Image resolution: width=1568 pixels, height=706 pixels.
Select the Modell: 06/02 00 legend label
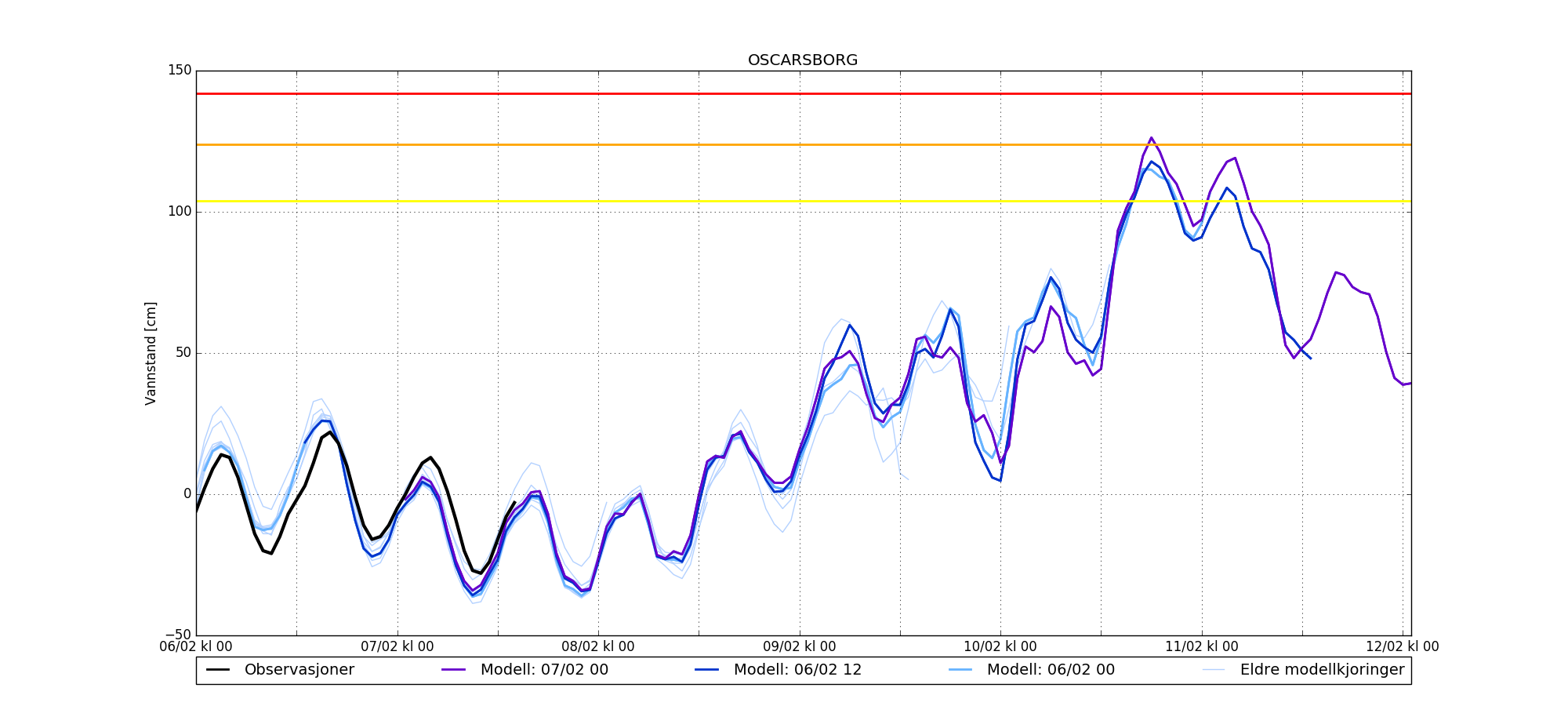[x=1051, y=670]
